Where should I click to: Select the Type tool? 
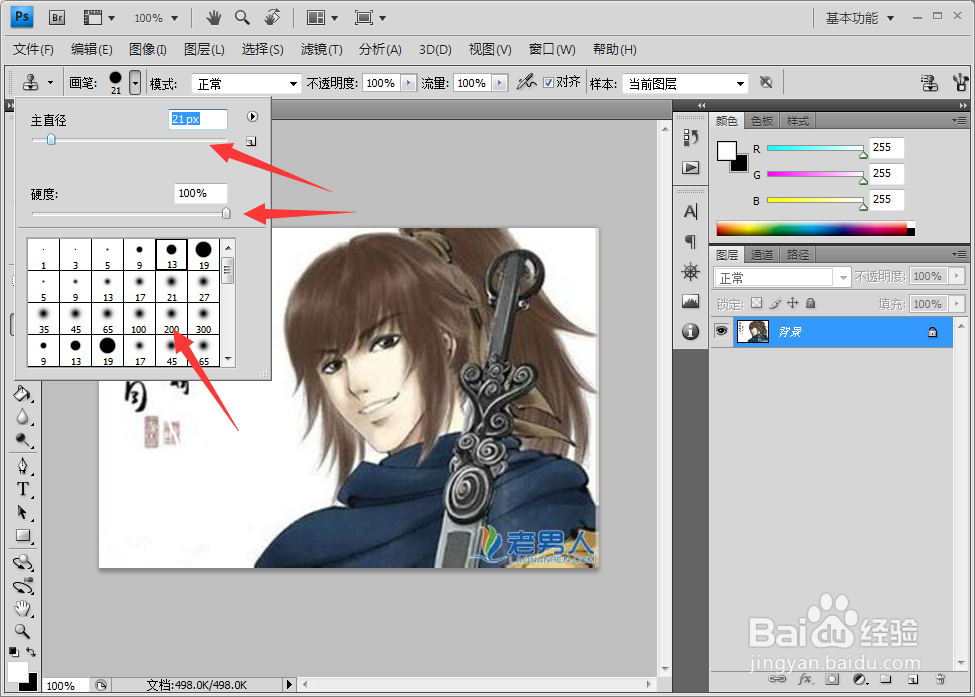click(23, 489)
